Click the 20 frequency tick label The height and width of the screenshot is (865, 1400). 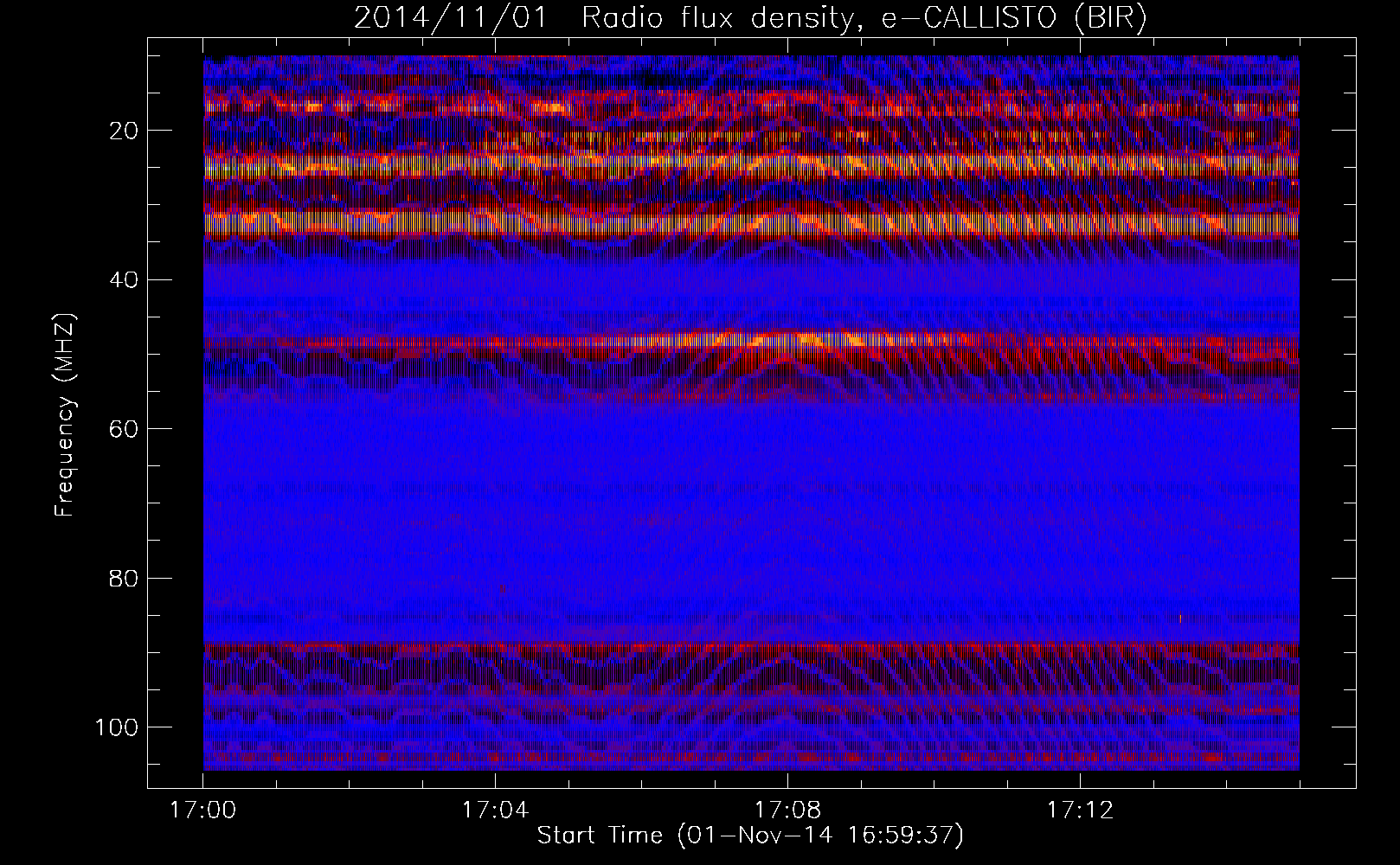click(124, 131)
